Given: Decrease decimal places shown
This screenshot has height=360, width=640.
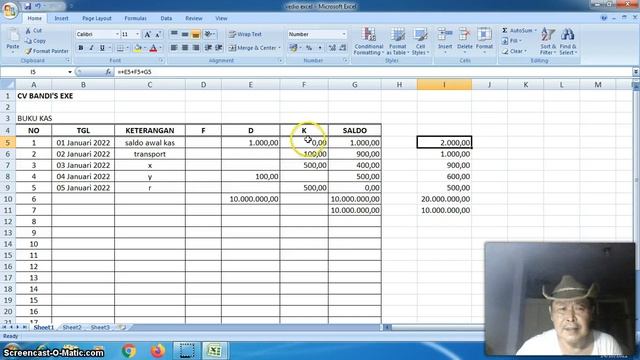Looking at the screenshot, I should click(x=343, y=48).
